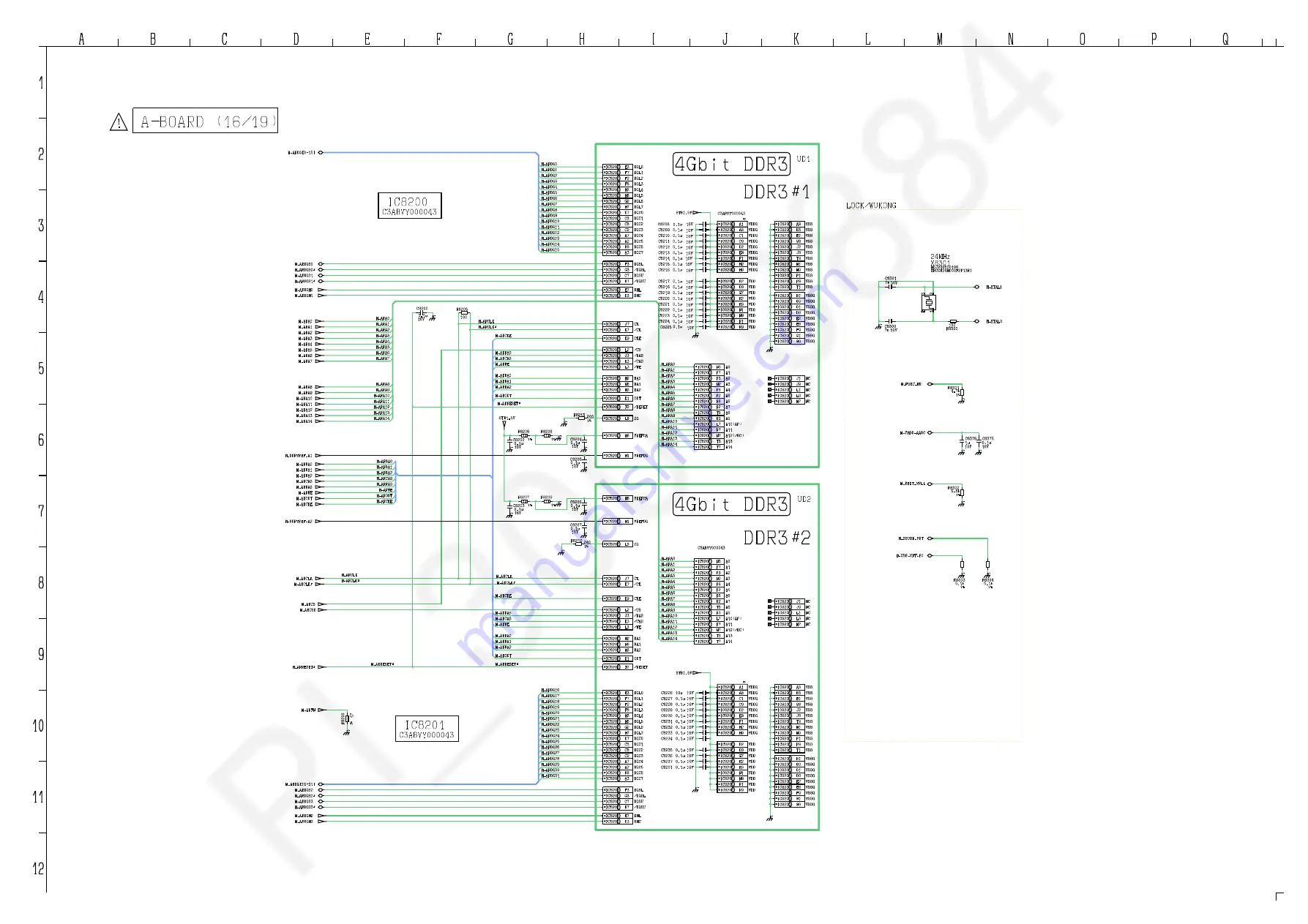
Task: Click column letter A on the top ruler
Action: click(81, 40)
